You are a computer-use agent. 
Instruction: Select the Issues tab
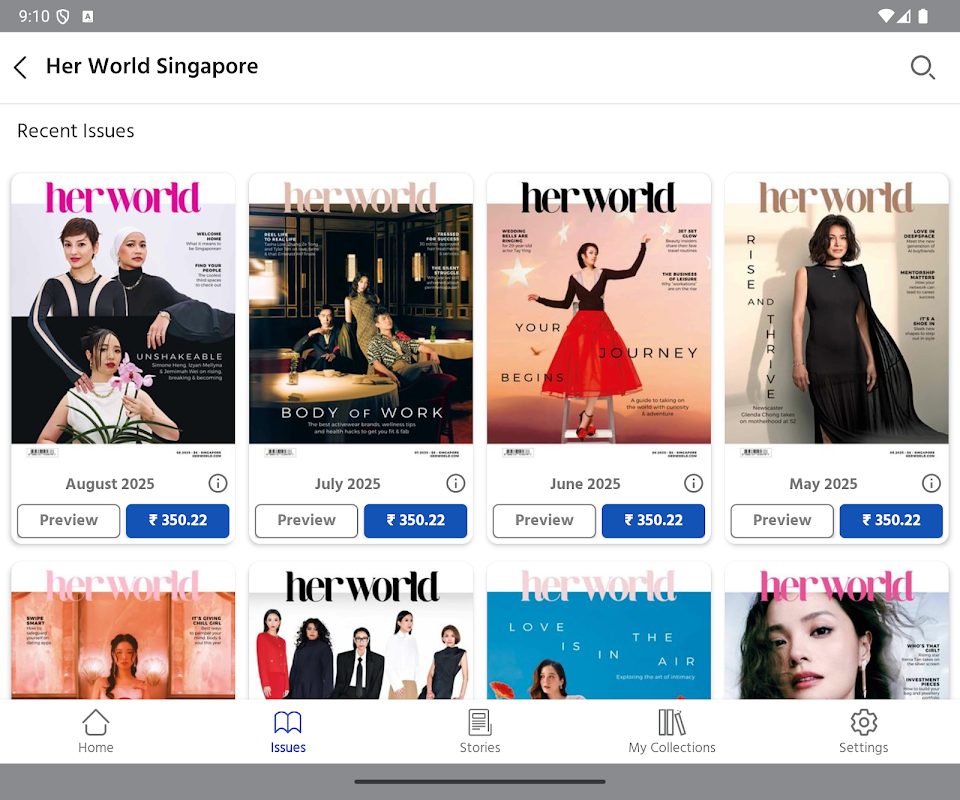click(288, 731)
